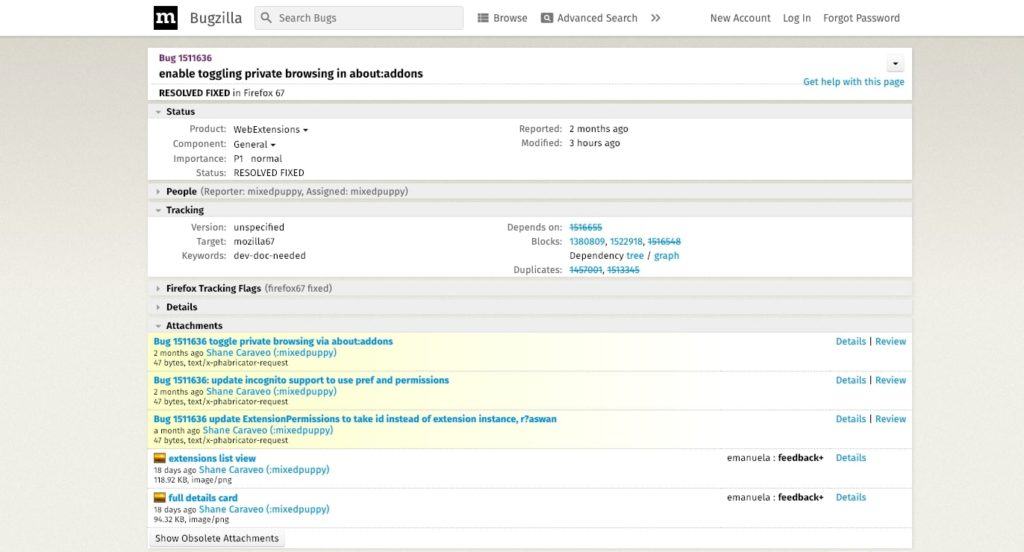The image size is (1024, 552).
Task: Open duplicate bug 1457001
Action: coord(585,270)
